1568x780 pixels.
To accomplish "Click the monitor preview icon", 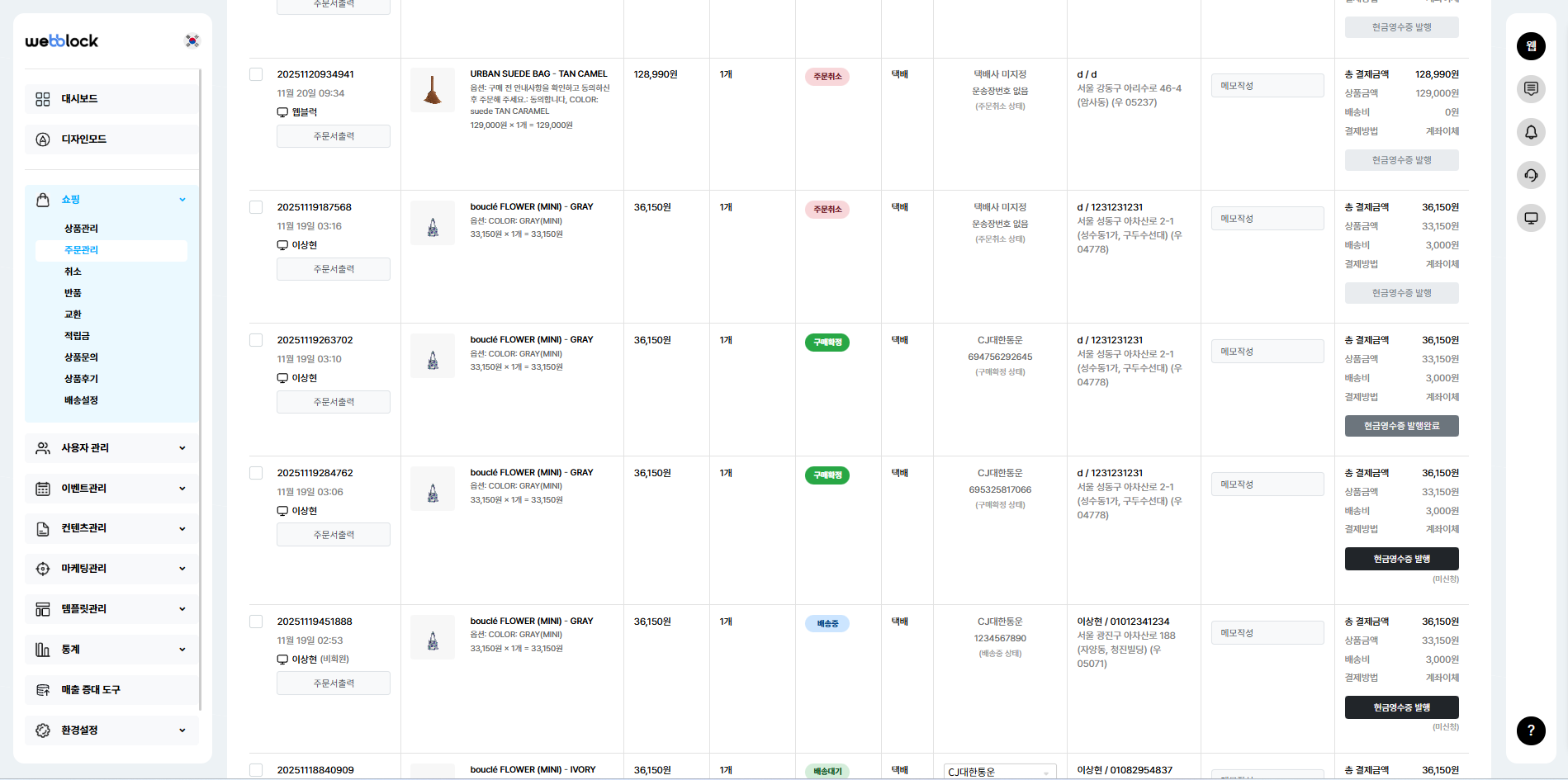I will [x=1531, y=218].
